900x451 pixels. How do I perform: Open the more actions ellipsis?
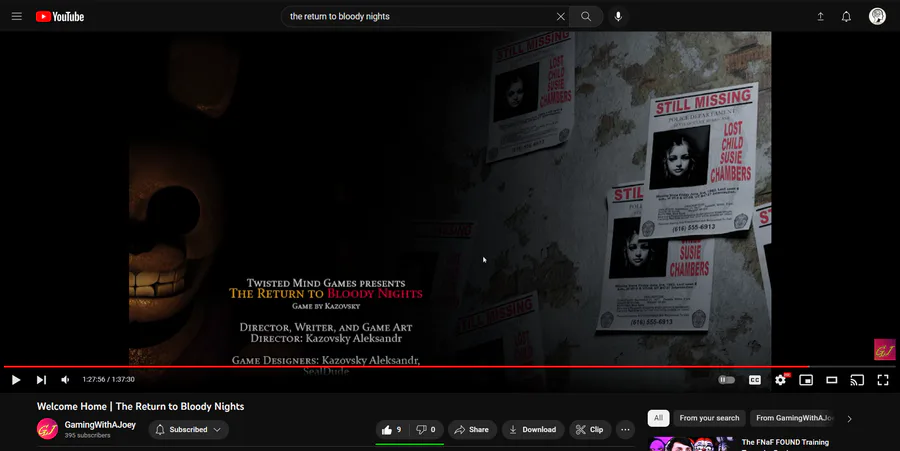[x=625, y=430]
